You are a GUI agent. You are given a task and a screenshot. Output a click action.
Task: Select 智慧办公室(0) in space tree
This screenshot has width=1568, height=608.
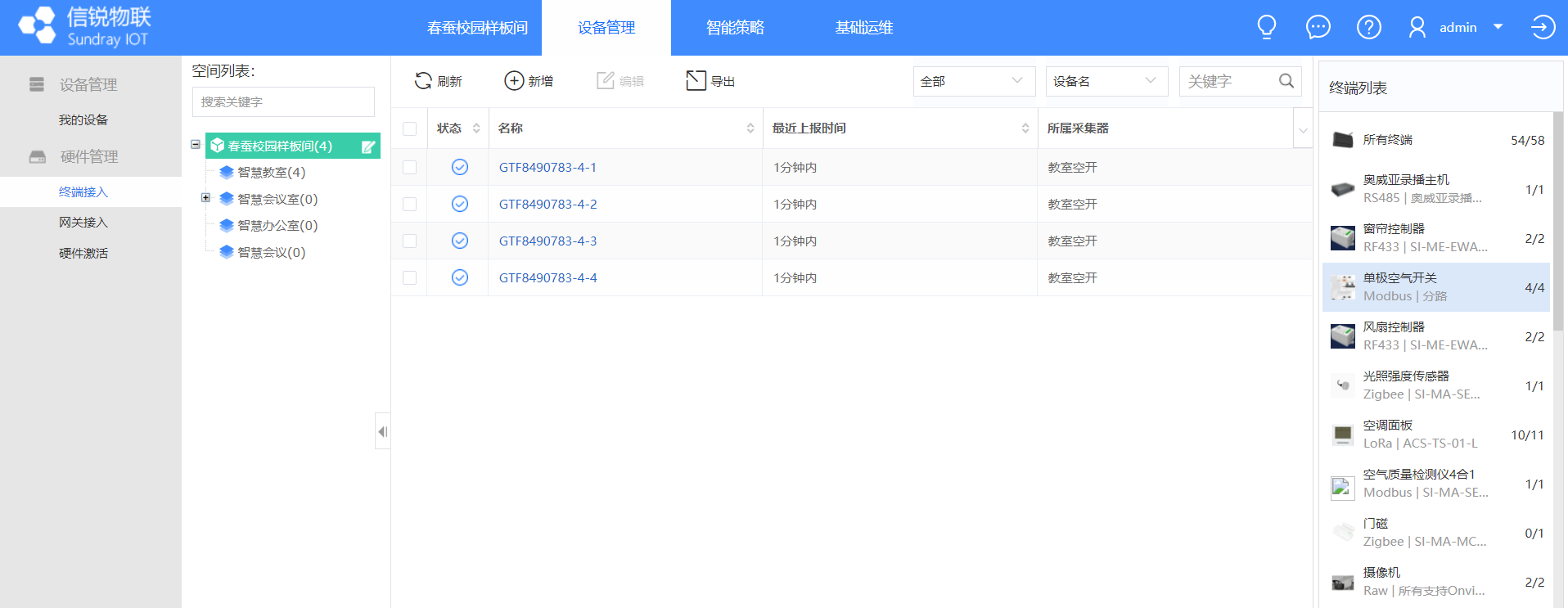269,225
